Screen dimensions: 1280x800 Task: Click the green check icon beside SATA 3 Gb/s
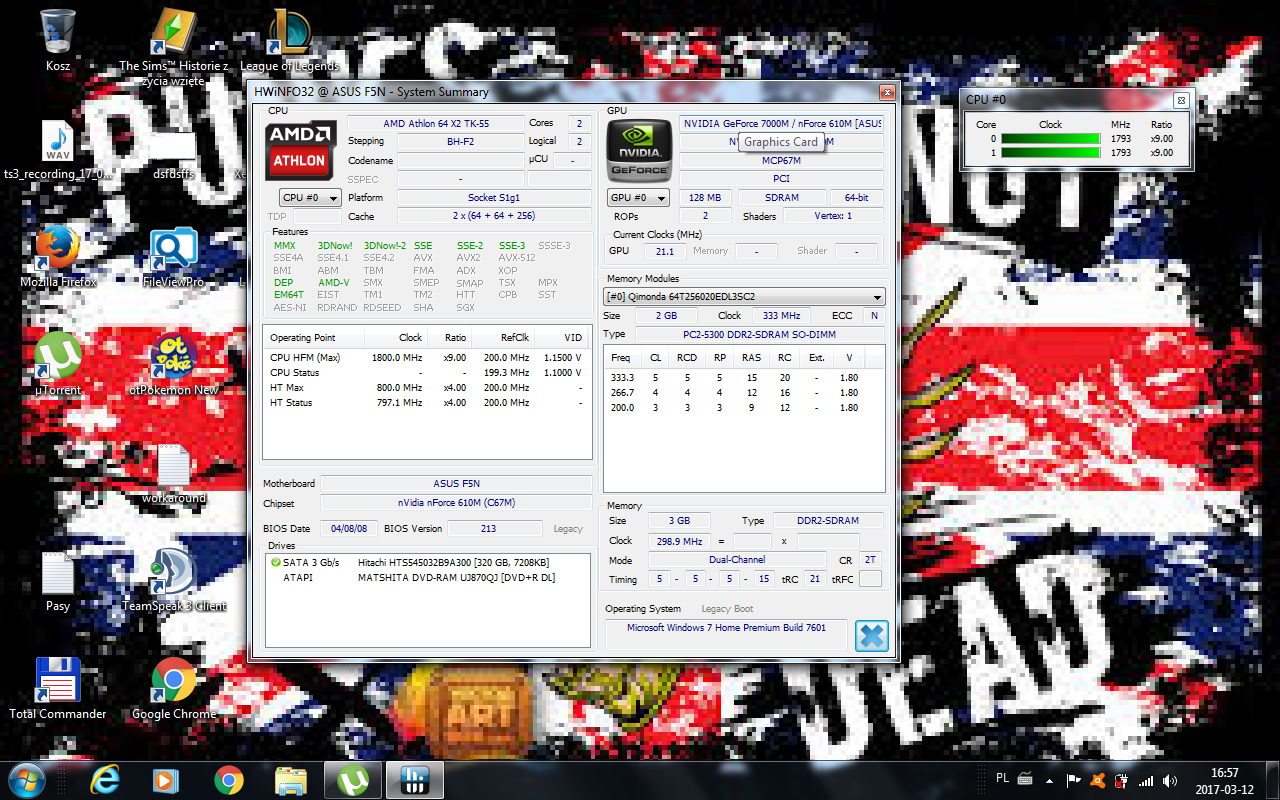[x=275, y=562]
